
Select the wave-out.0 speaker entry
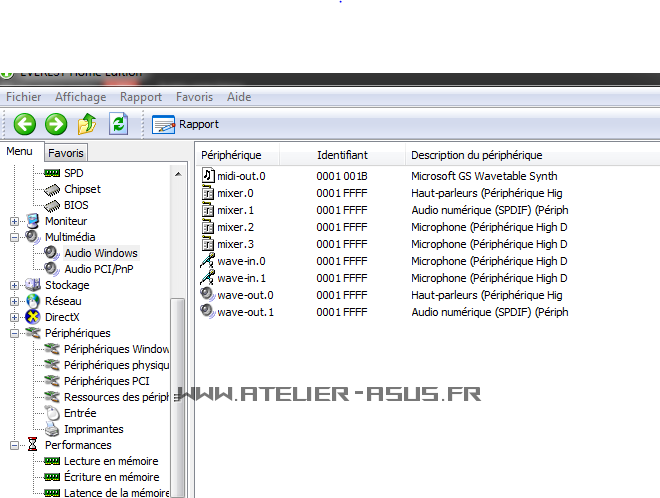point(245,295)
